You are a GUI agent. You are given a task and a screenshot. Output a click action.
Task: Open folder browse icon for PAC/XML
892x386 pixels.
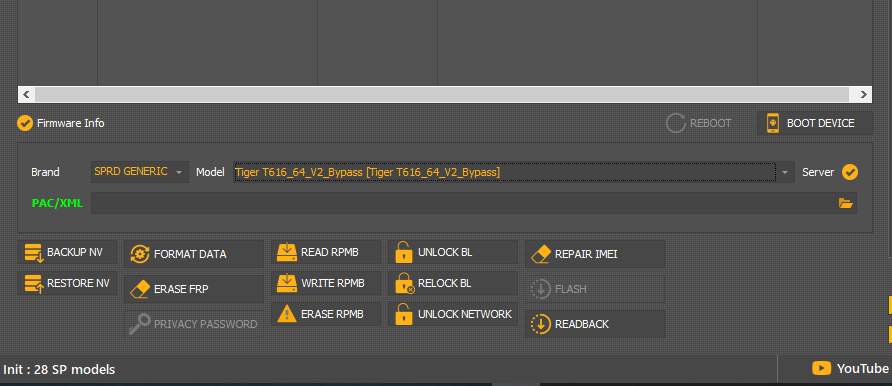[x=846, y=203]
